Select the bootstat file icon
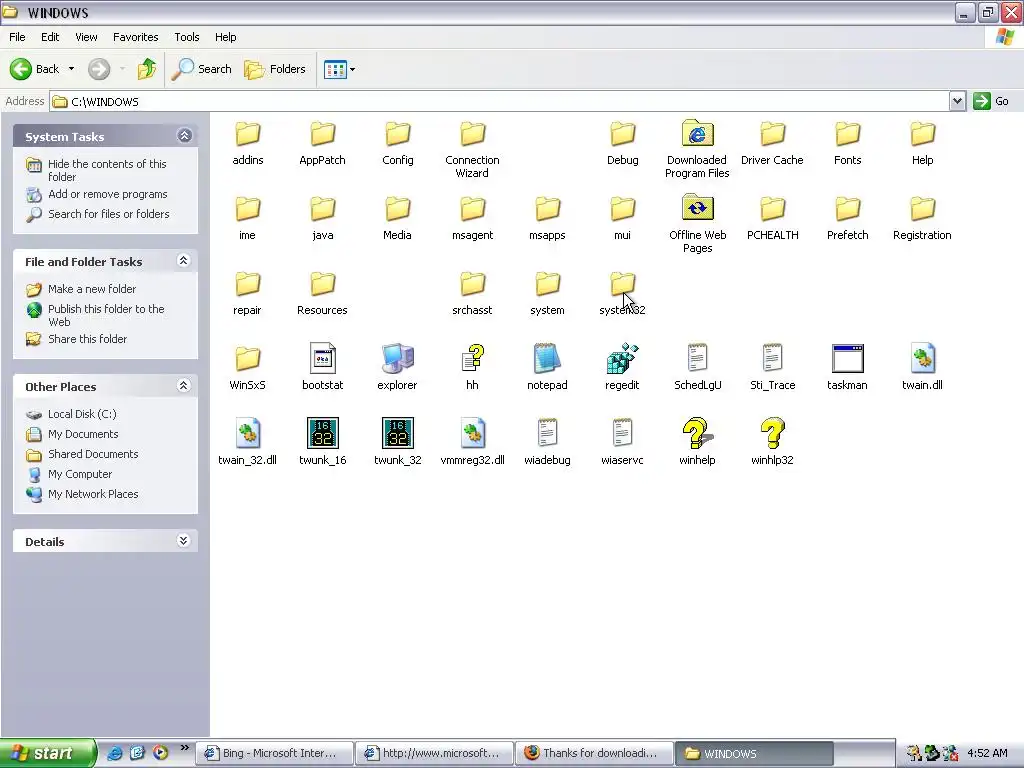This screenshot has width=1024, height=768. [x=323, y=359]
